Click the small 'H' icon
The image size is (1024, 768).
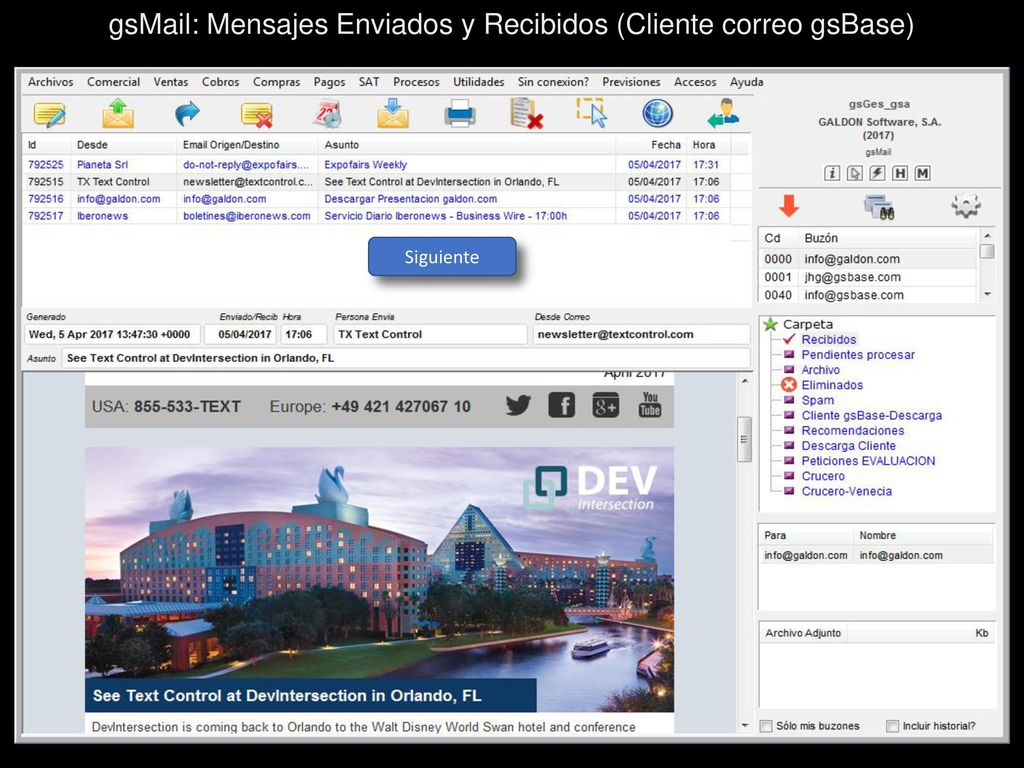[900, 173]
